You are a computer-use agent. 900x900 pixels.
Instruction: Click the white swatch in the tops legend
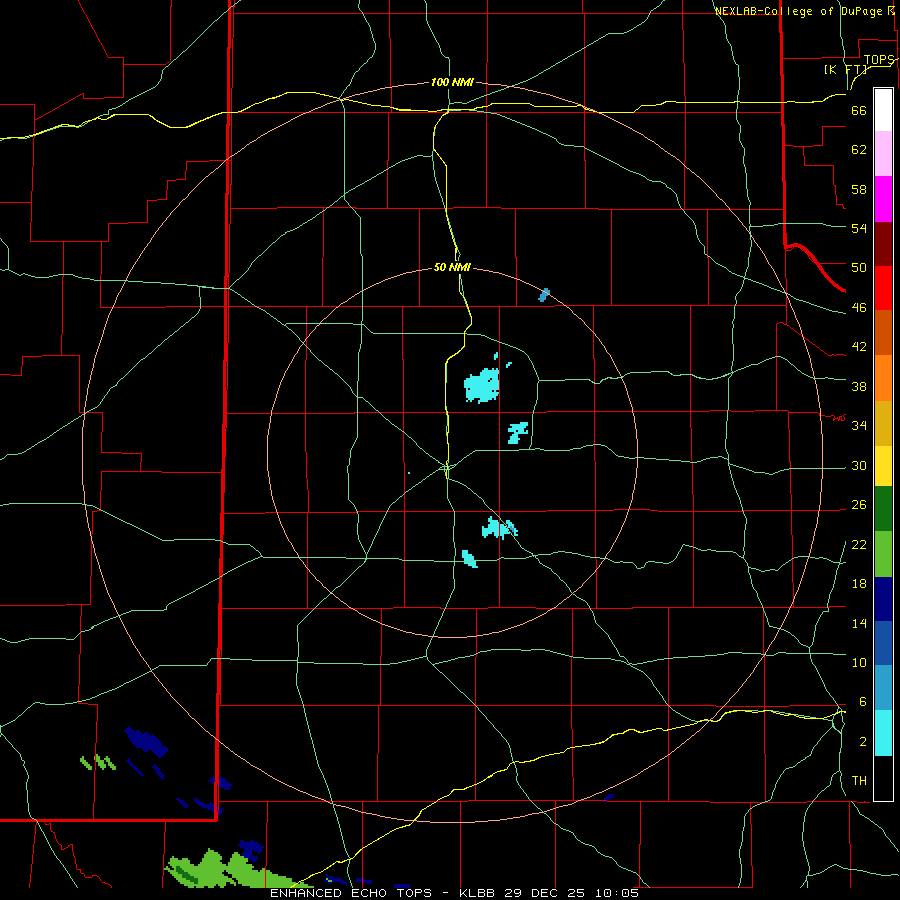click(883, 110)
